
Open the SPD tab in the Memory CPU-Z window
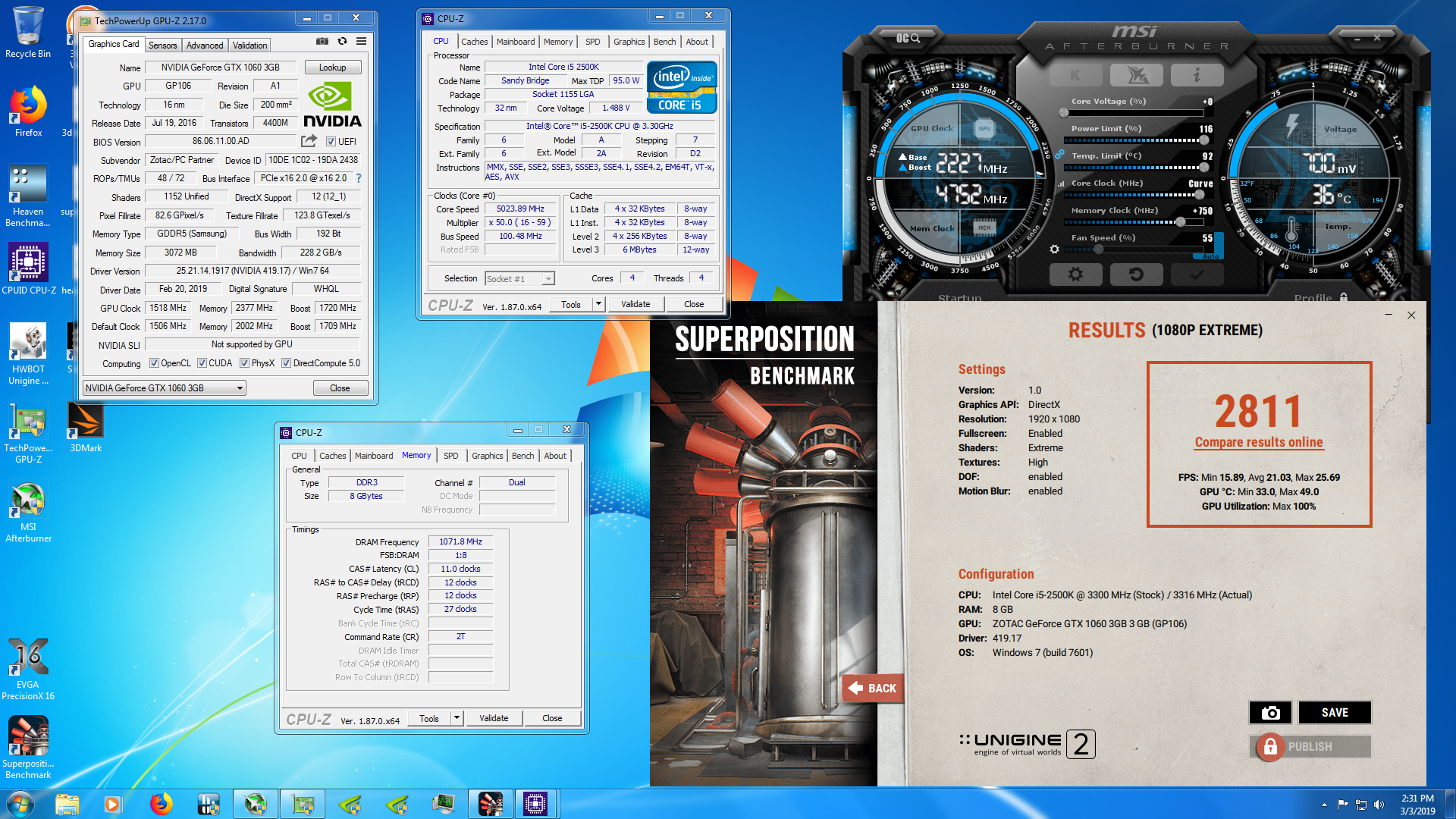pos(450,456)
